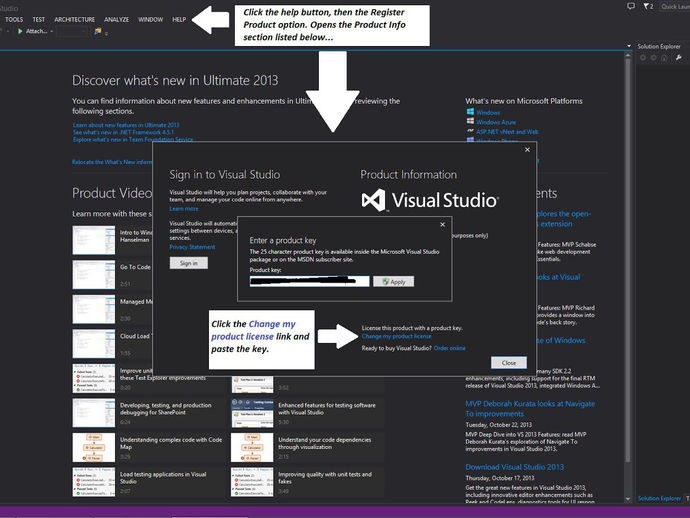Screen dimensions: 690x518
Task: Click the ASP.NET vNext platform icon
Action: [470, 131]
